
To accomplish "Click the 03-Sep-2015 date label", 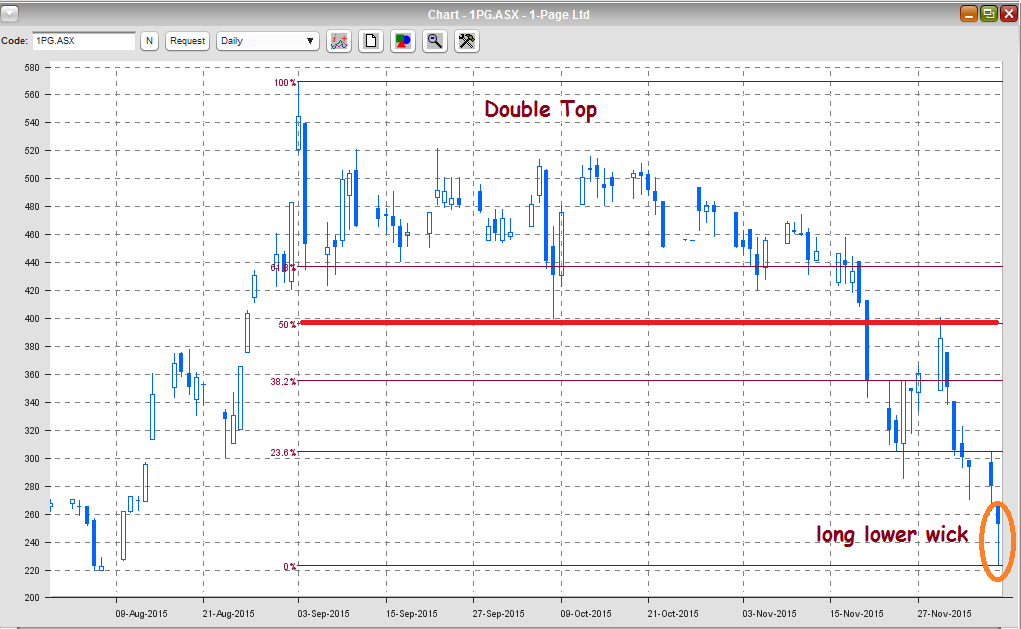I will [x=324, y=614].
